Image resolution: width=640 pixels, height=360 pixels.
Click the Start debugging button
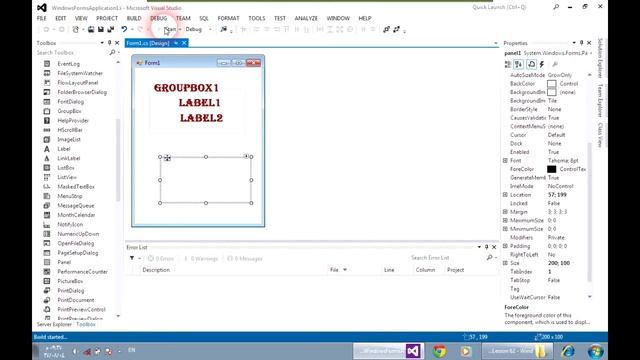[x=169, y=29]
